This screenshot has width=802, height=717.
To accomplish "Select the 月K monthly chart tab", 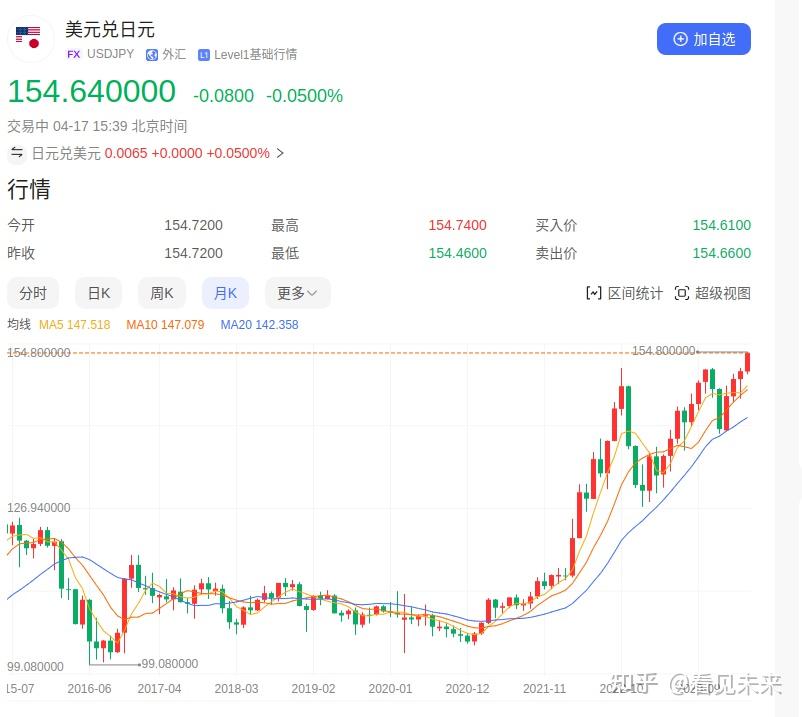I will click(x=225, y=293).
